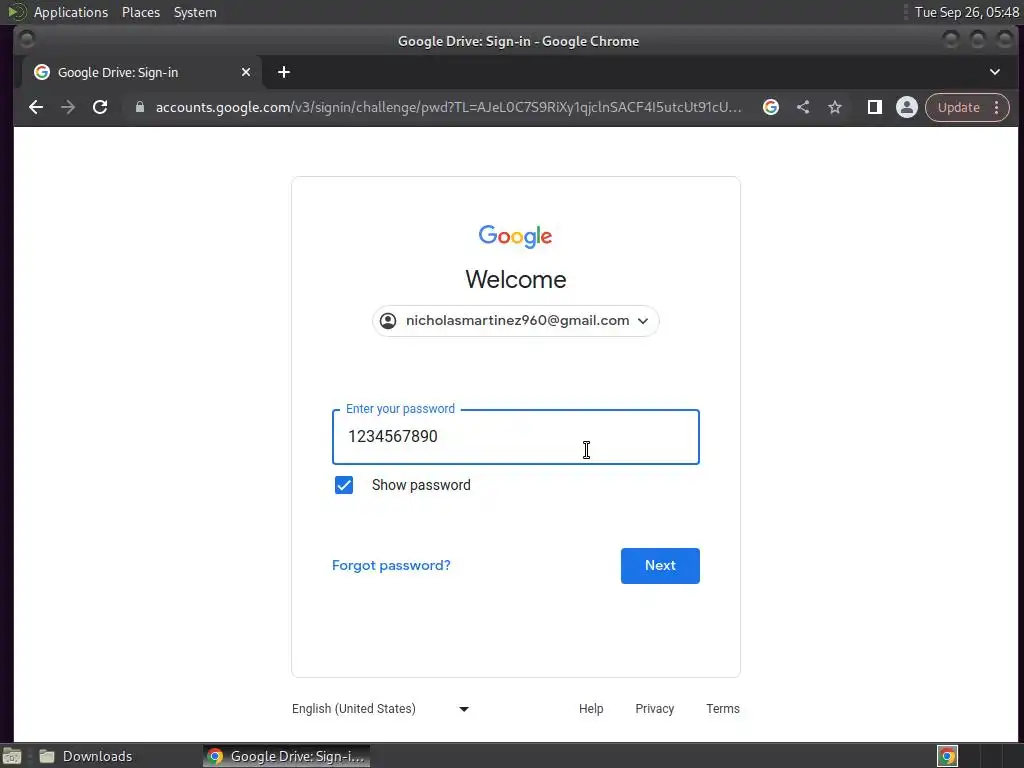Open the Terms link
This screenshot has height=768, width=1024.
click(723, 709)
